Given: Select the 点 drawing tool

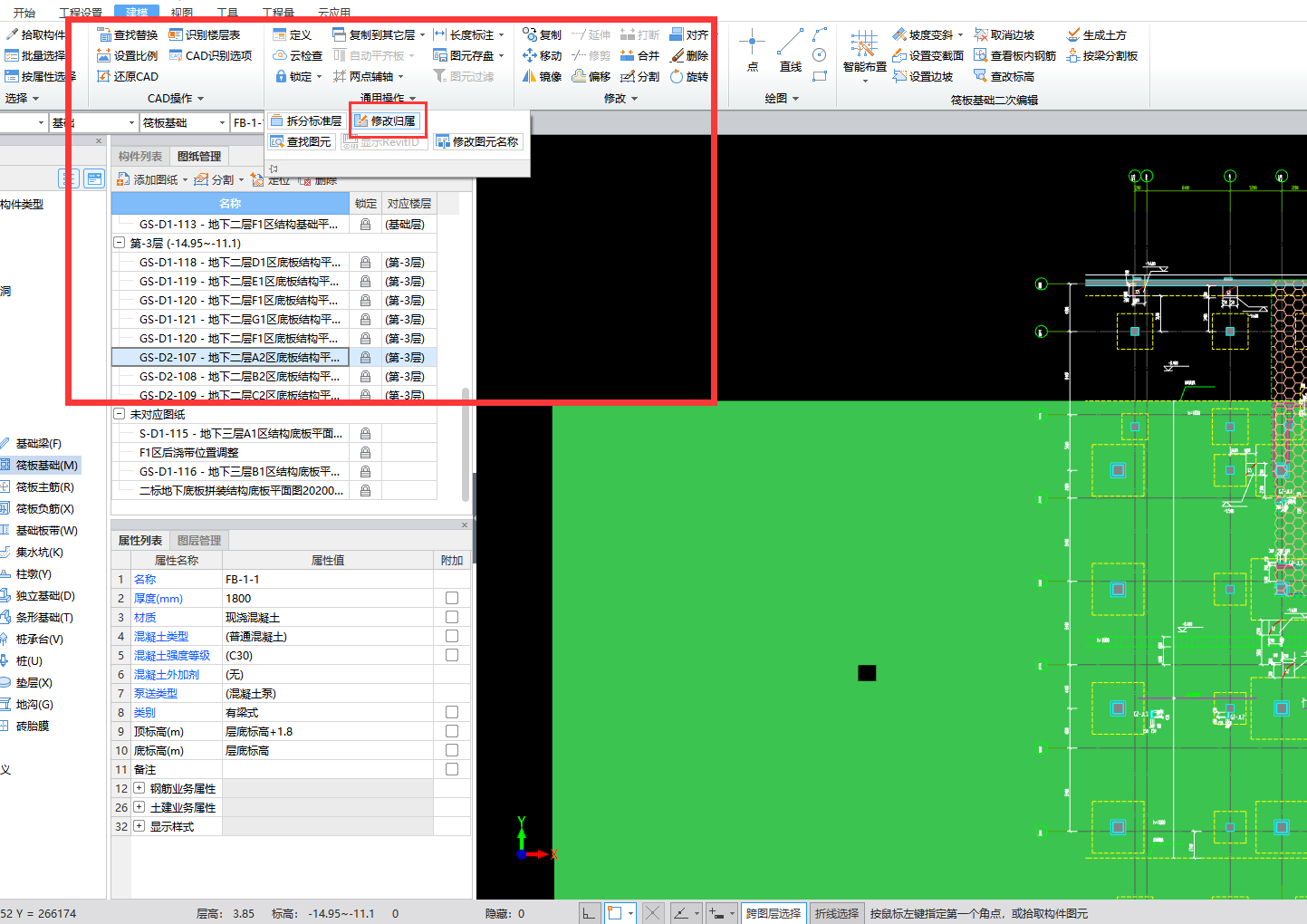Looking at the screenshot, I should (x=752, y=50).
